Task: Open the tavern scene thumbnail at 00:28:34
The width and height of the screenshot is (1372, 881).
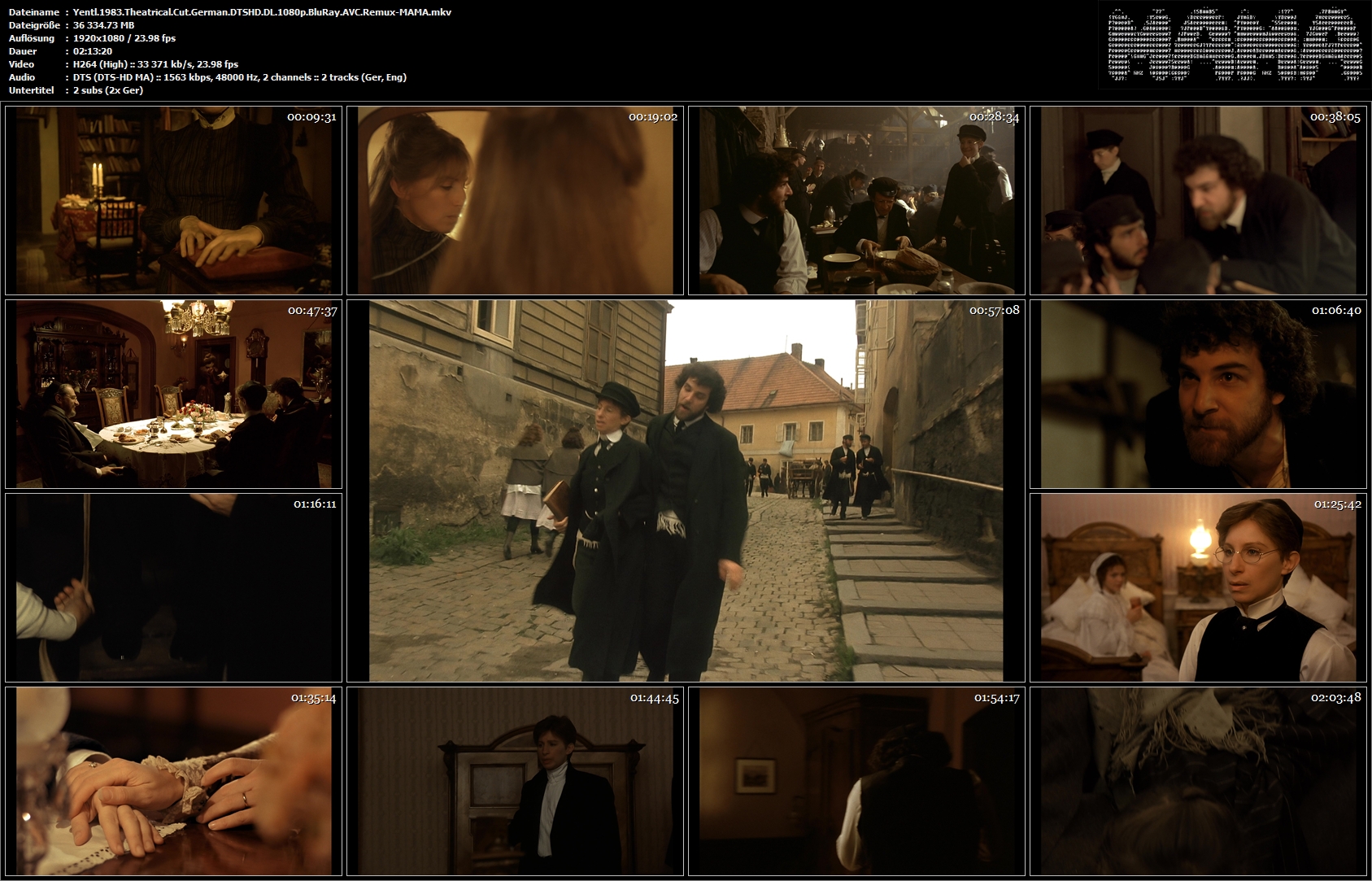Action: pyautogui.click(x=856, y=200)
